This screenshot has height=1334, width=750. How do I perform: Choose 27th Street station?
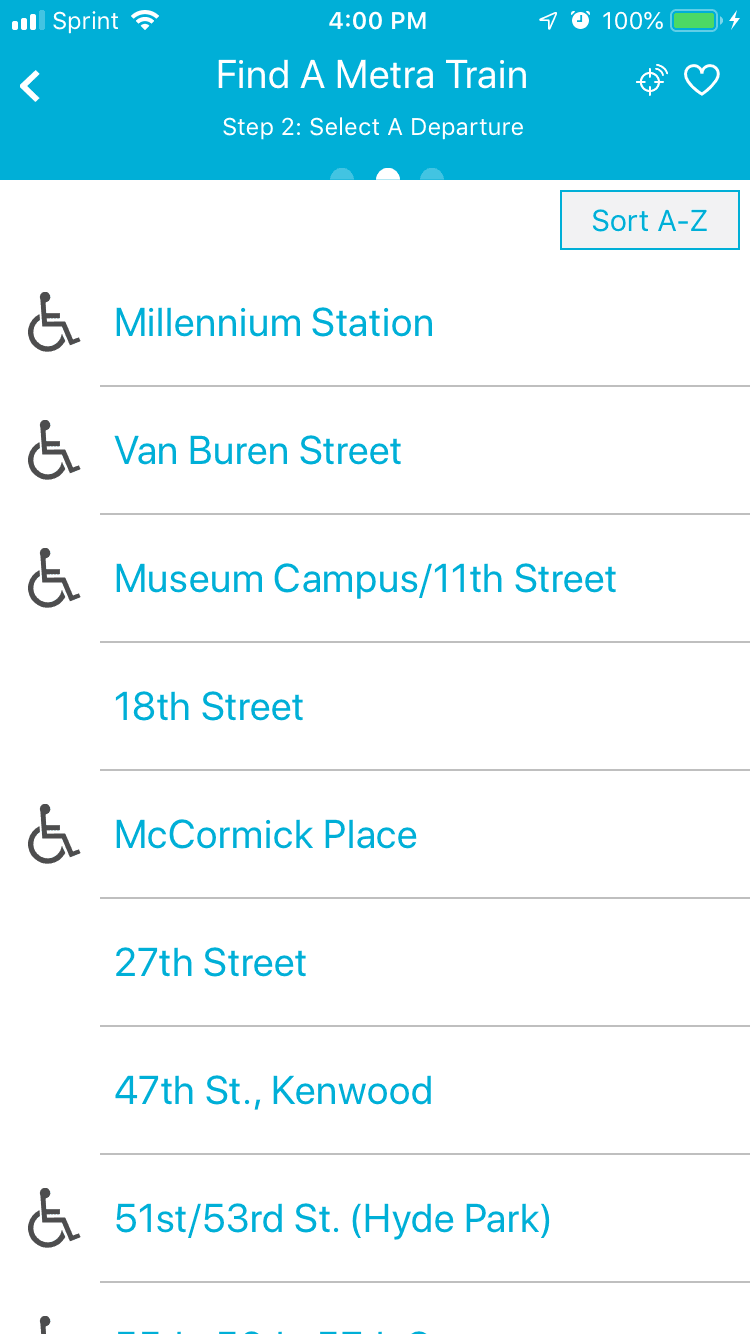[211, 963]
